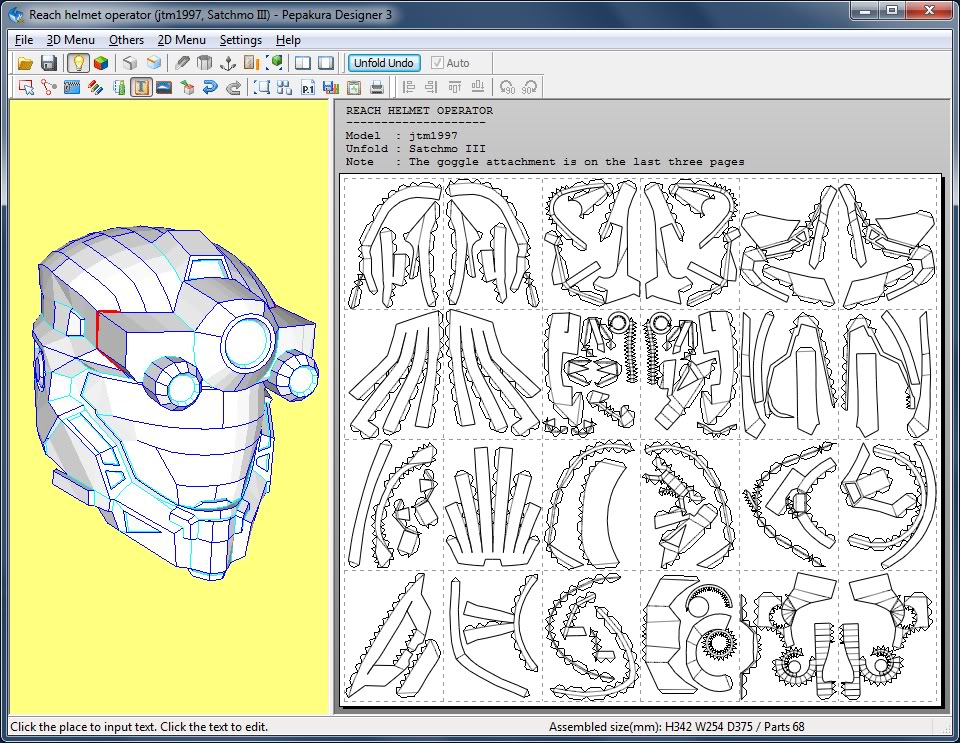960x743 pixels.
Task: Click the colored pencils edge color icon
Action: click(95, 88)
